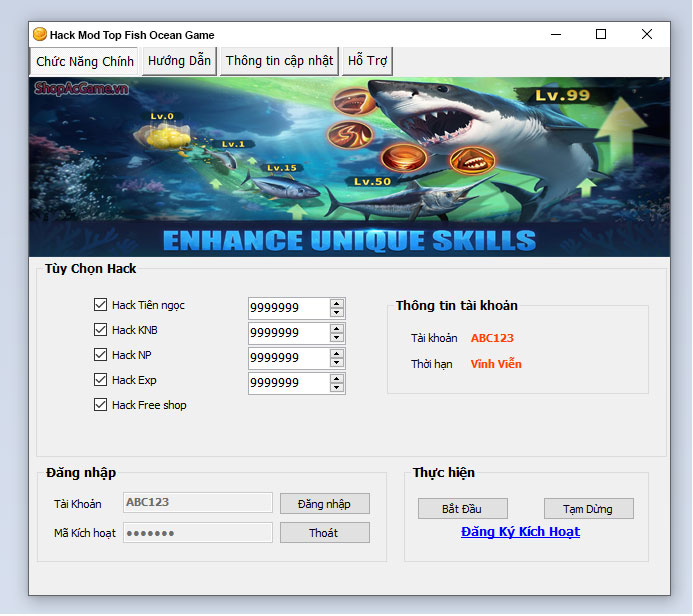Decrease the Hack KNB value with down arrow
This screenshot has width=693, height=616.
coord(337,338)
